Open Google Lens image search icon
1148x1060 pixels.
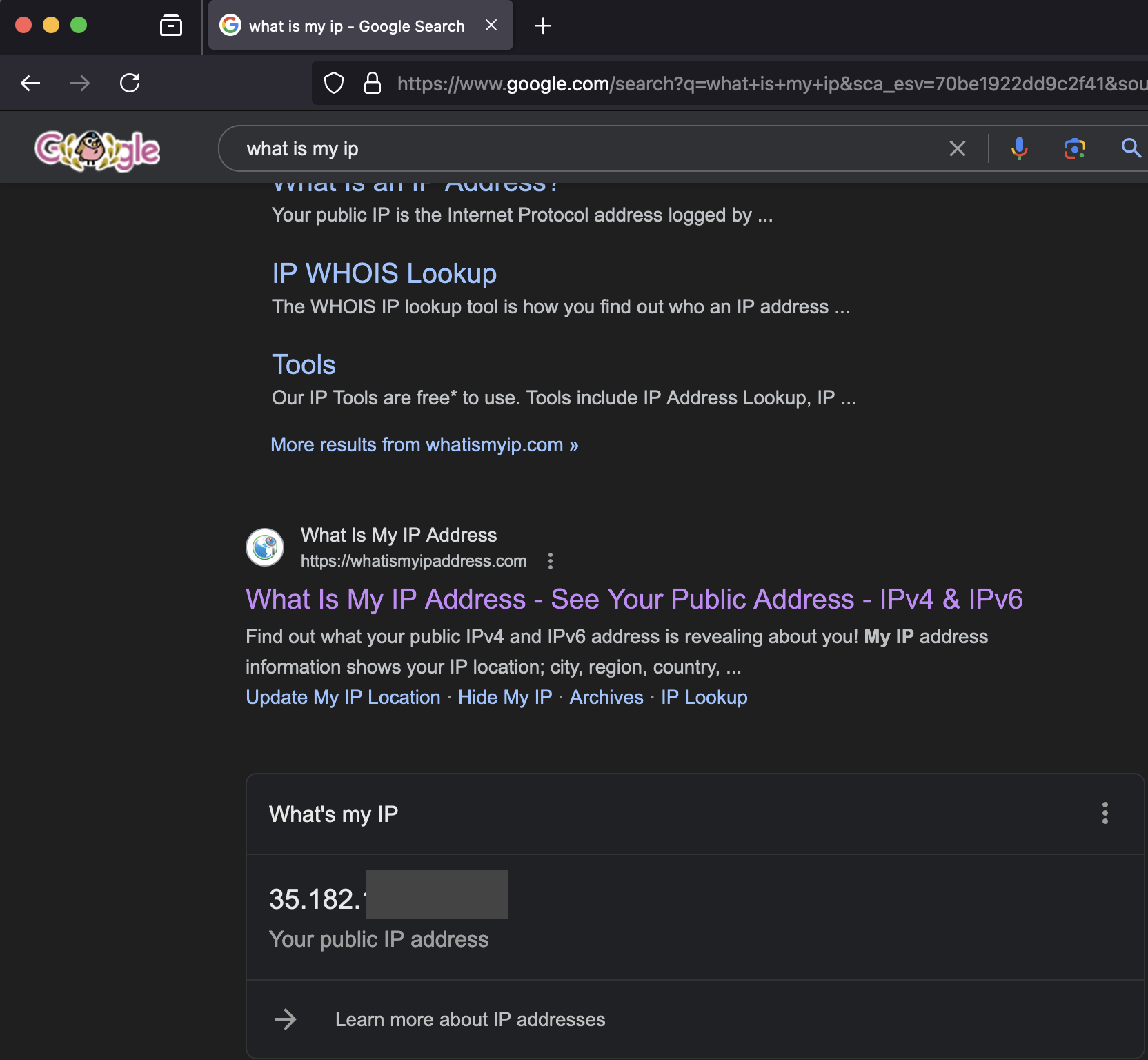pos(1074,148)
